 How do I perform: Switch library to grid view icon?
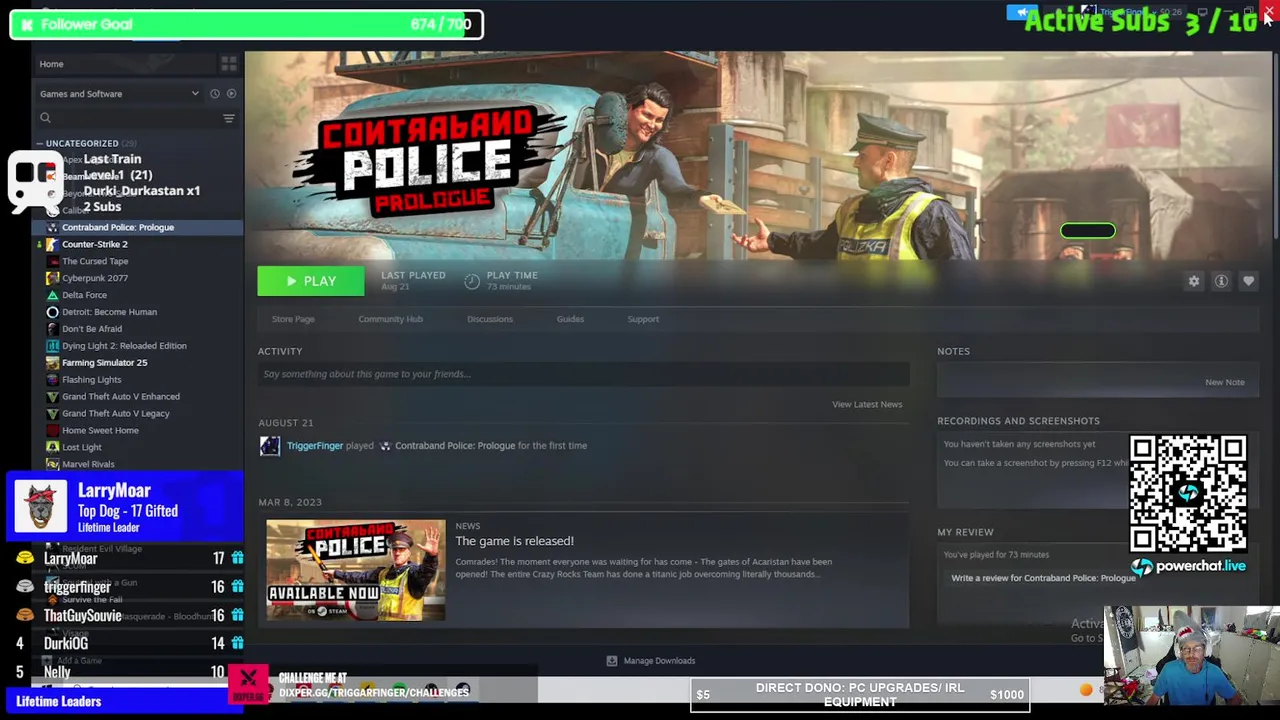coord(229,64)
